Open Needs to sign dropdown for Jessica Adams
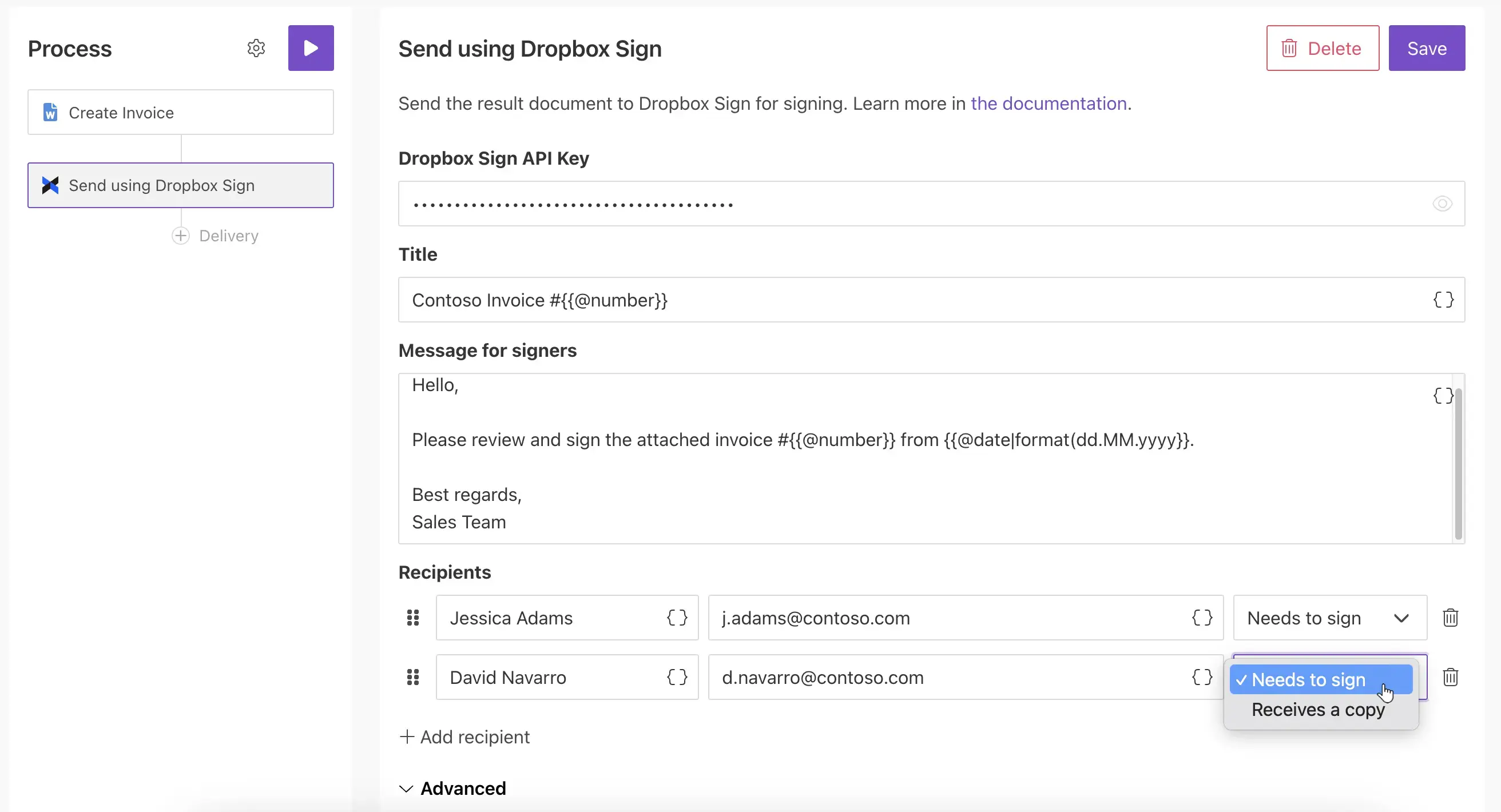This screenshot has height=812, width=1501. (x=1330, y=618)
